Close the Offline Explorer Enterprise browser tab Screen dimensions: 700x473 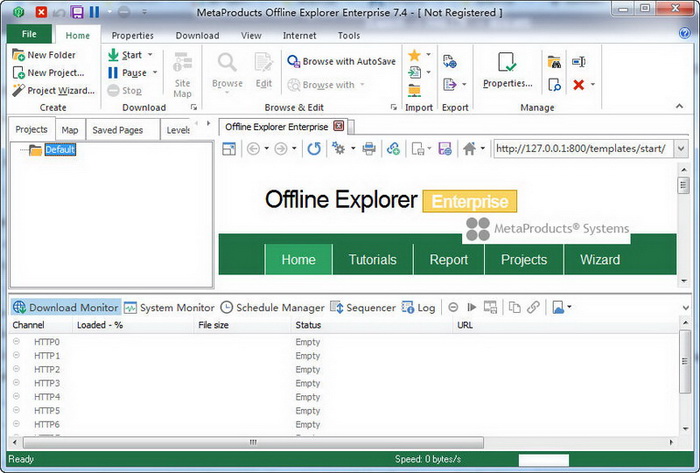pyautogui.click(x=339, y=126)
